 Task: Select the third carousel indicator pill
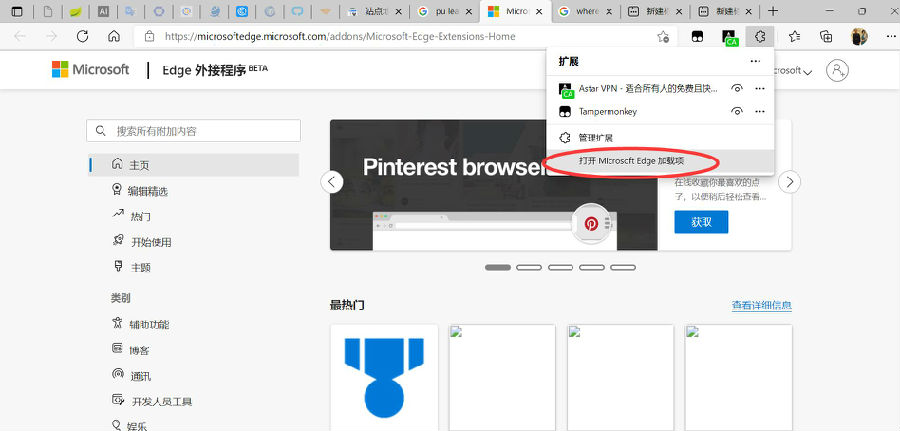560,267
